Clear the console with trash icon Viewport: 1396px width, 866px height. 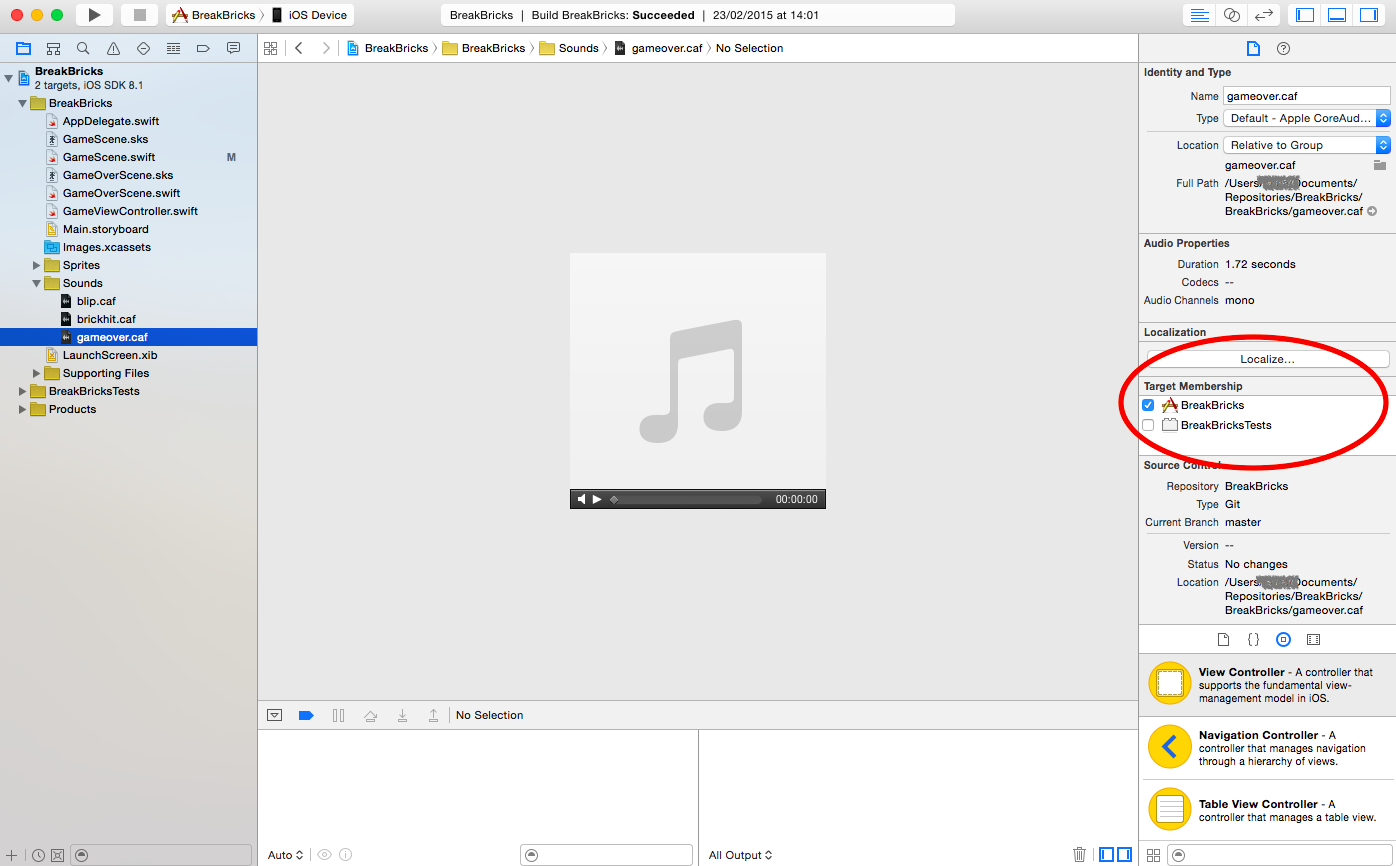[x=1079, y=854]
